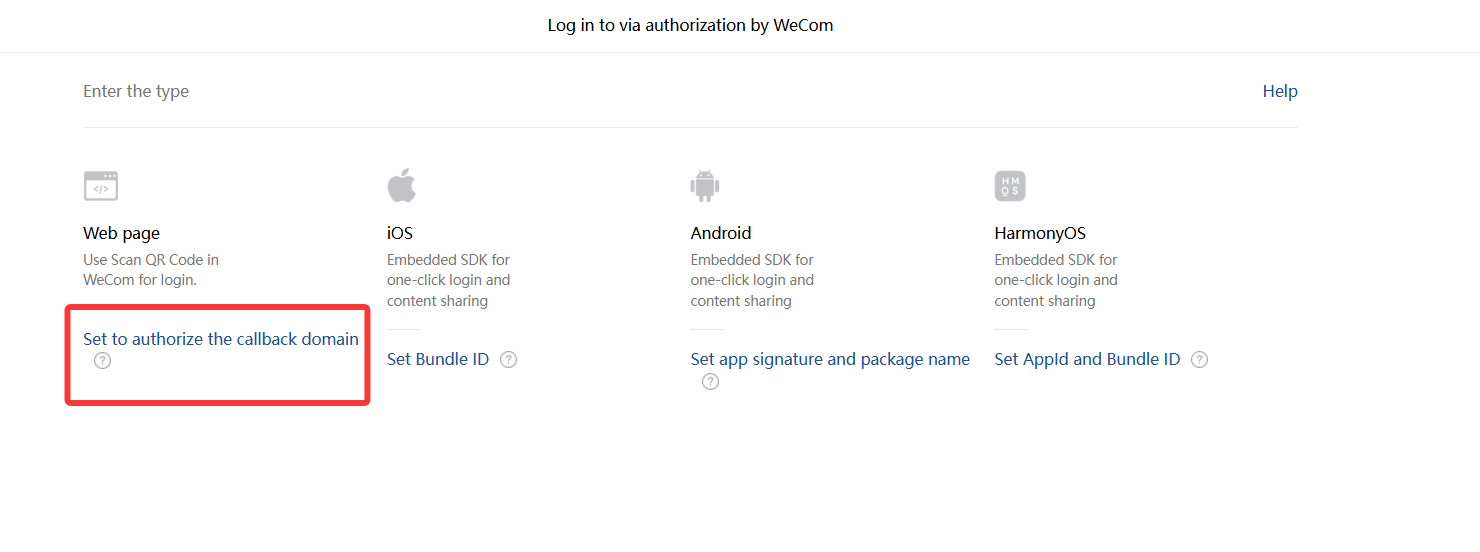Open help tooltip under callback domain link

tap(102, 361)
